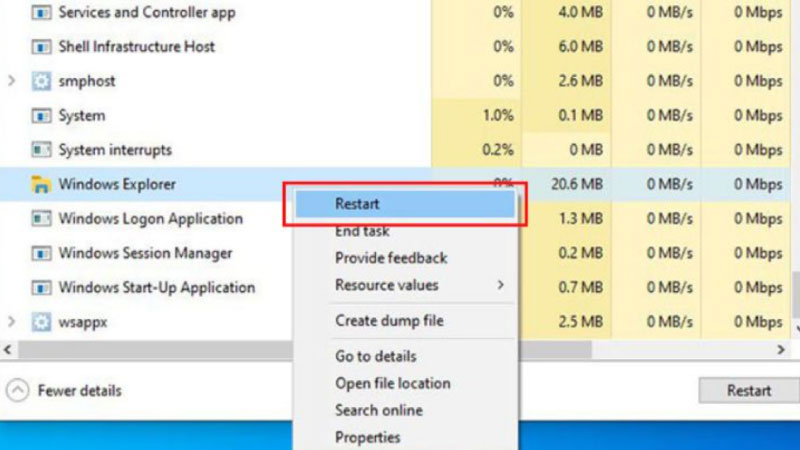Click the 2.6 MB memory value

581,81
